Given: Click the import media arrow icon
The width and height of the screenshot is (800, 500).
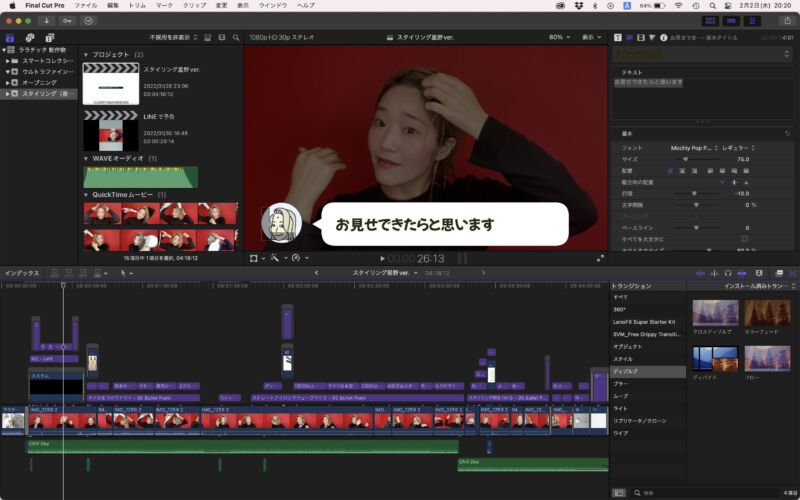Looking at the screenshot, I should [46, 20].
